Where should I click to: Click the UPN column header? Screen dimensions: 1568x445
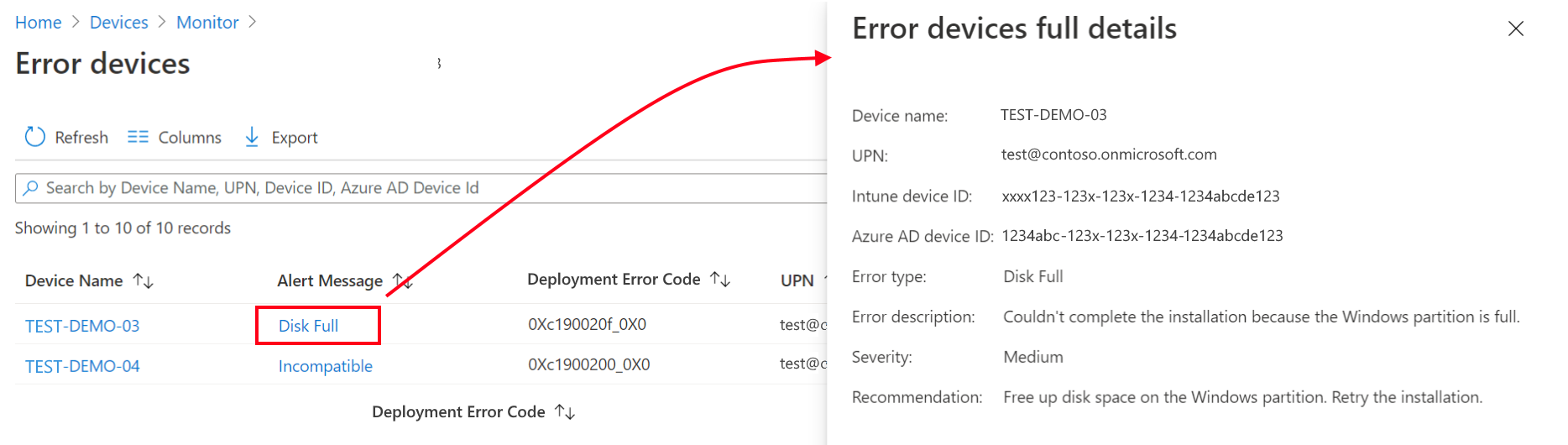click(797, 280)
